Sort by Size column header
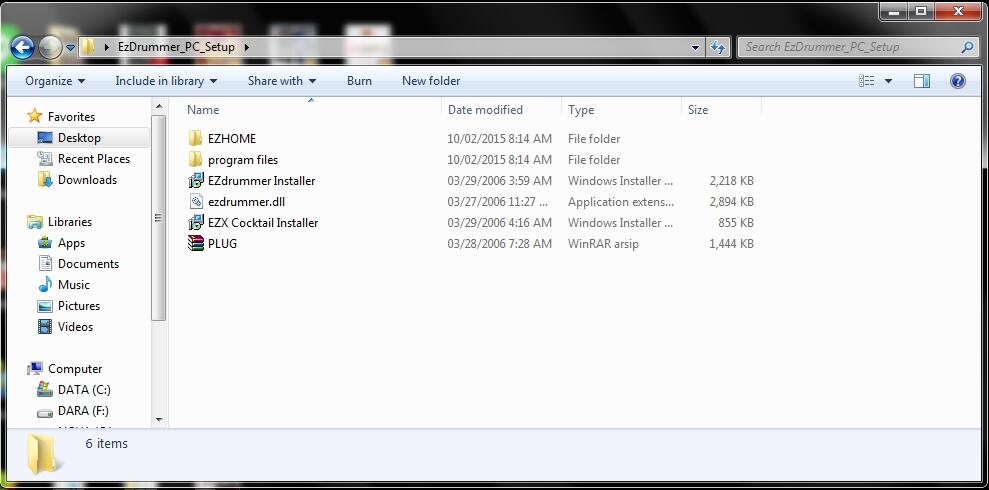 [x=698, y=110]
